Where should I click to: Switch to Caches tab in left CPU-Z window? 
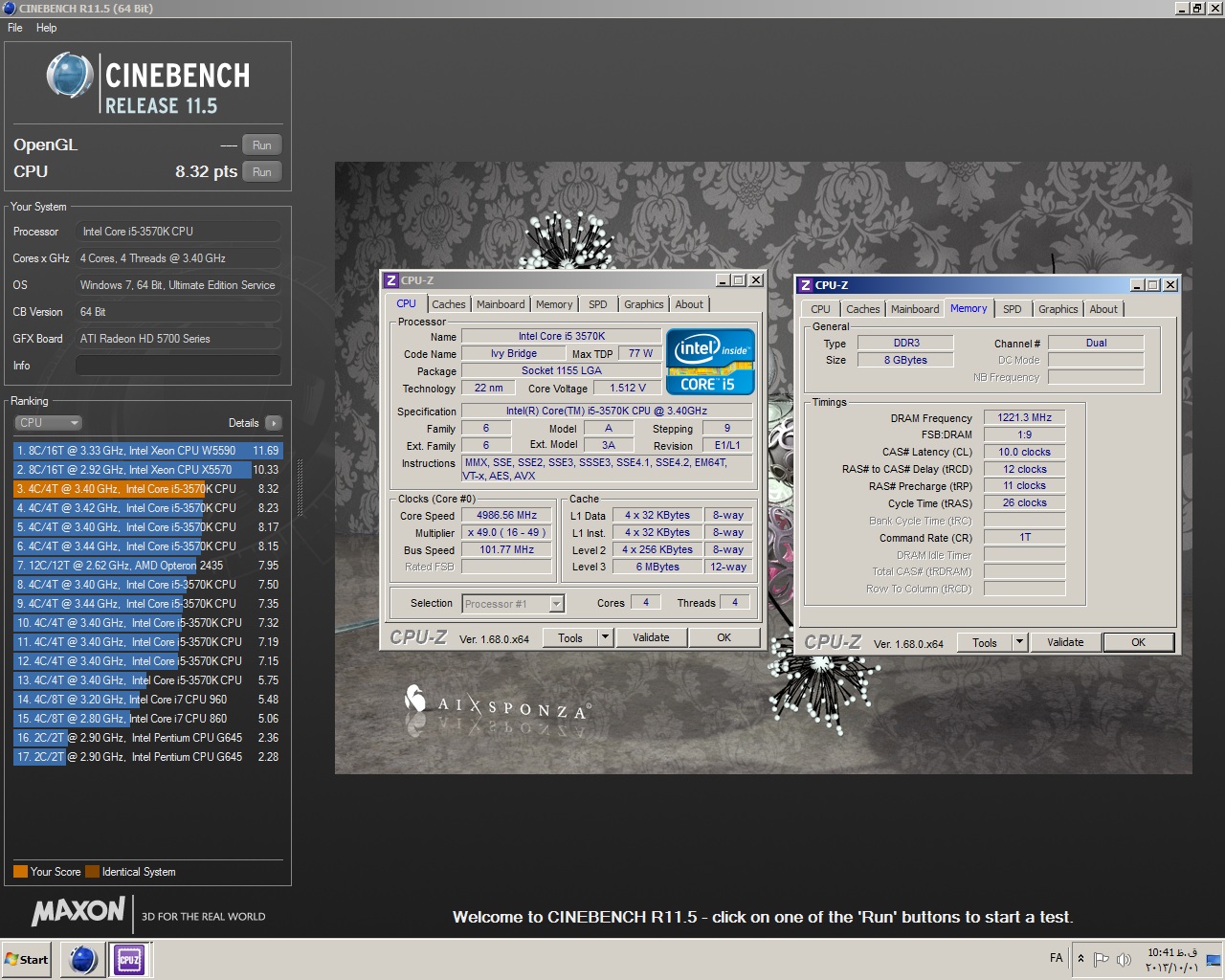(x=448, y=304)
